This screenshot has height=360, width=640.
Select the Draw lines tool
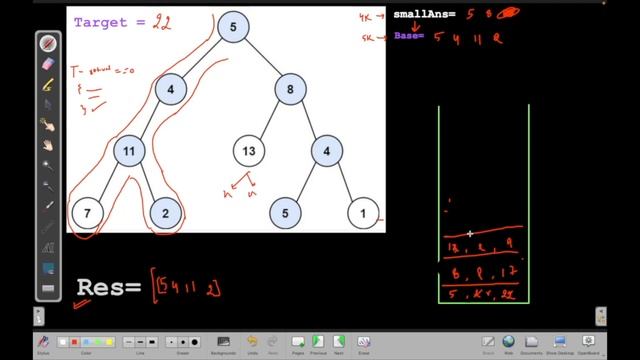[48, 227]
